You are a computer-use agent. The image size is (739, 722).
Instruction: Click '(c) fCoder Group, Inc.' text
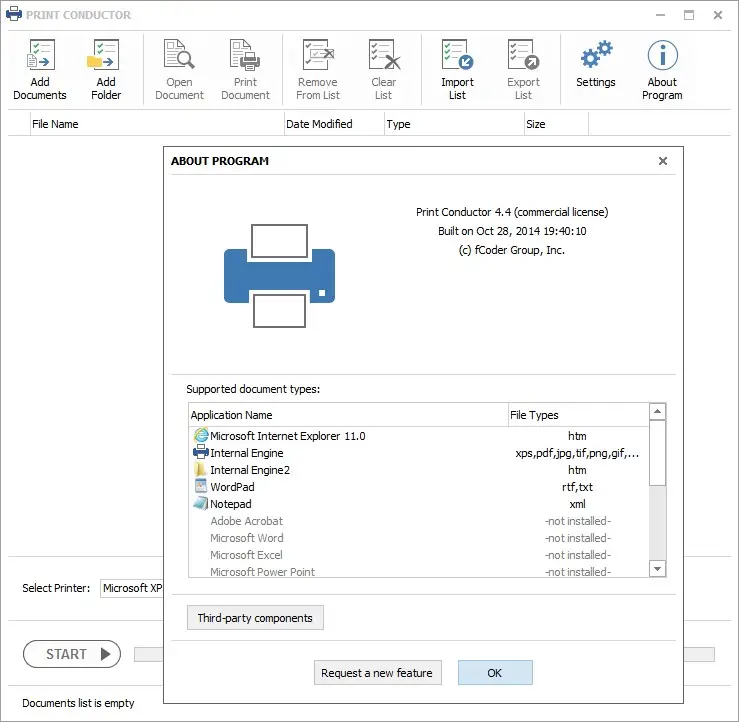pyautogui.click(x=512, y=250)
